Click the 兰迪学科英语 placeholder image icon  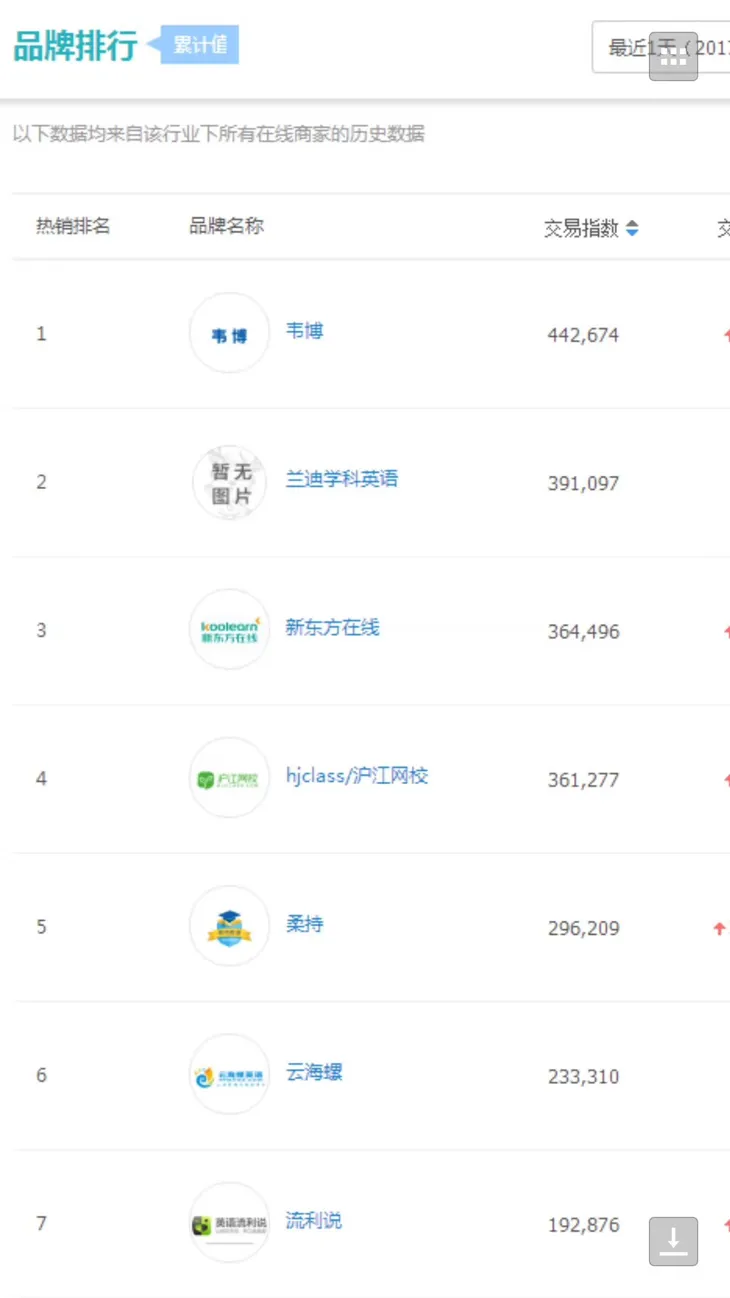coord(229,482)
